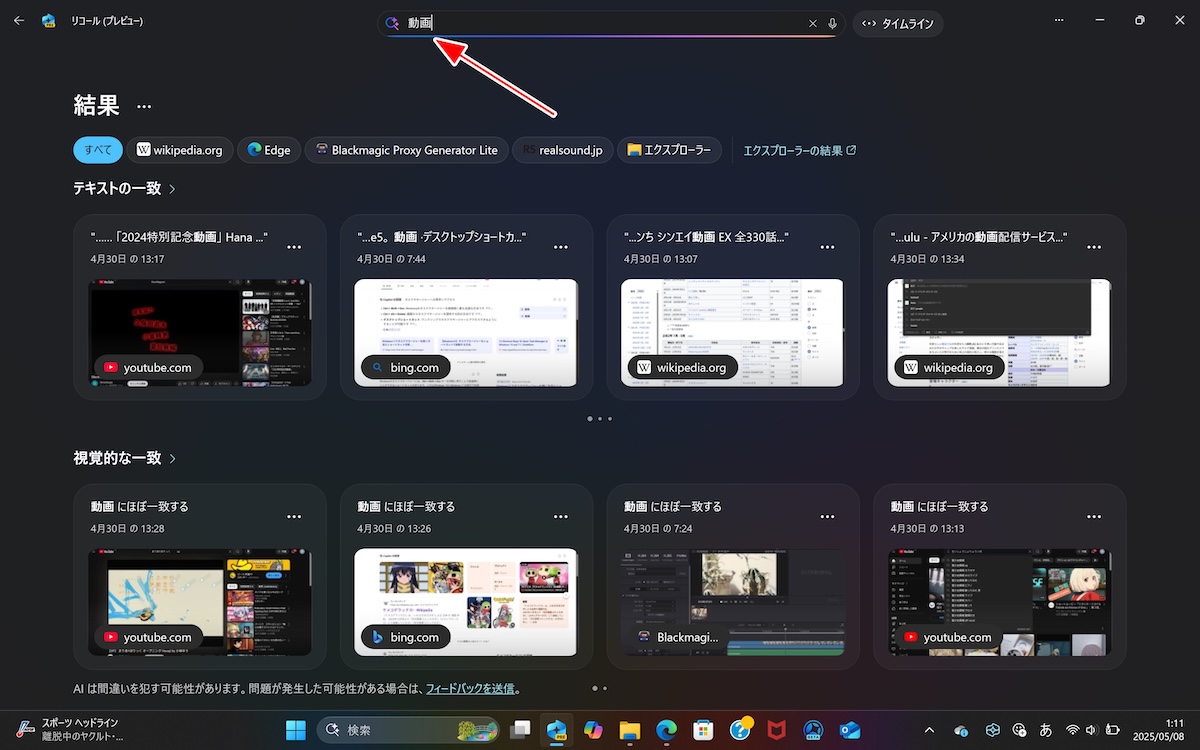
Task: Click the microphone voice search icon
Action: tap(833, 23)
